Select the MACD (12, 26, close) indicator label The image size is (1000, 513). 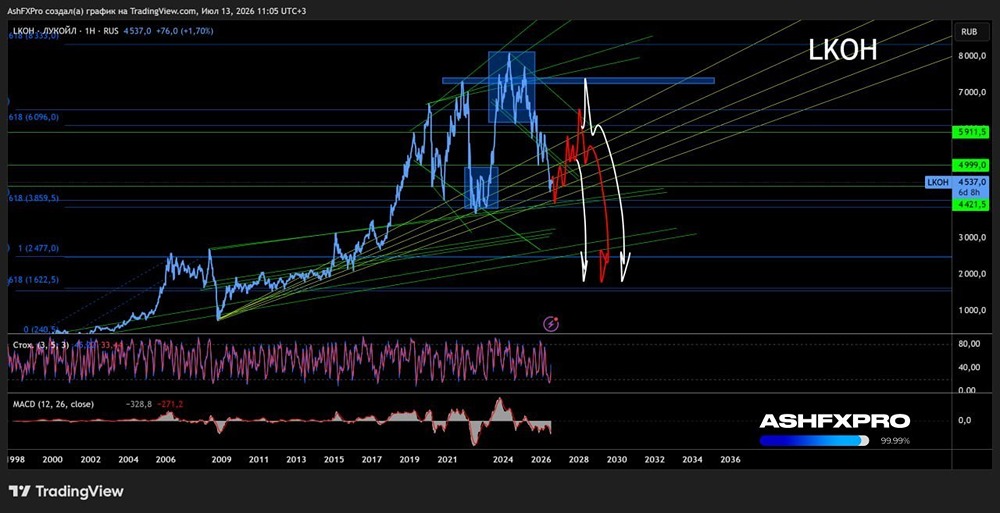[x=54, y=404]
